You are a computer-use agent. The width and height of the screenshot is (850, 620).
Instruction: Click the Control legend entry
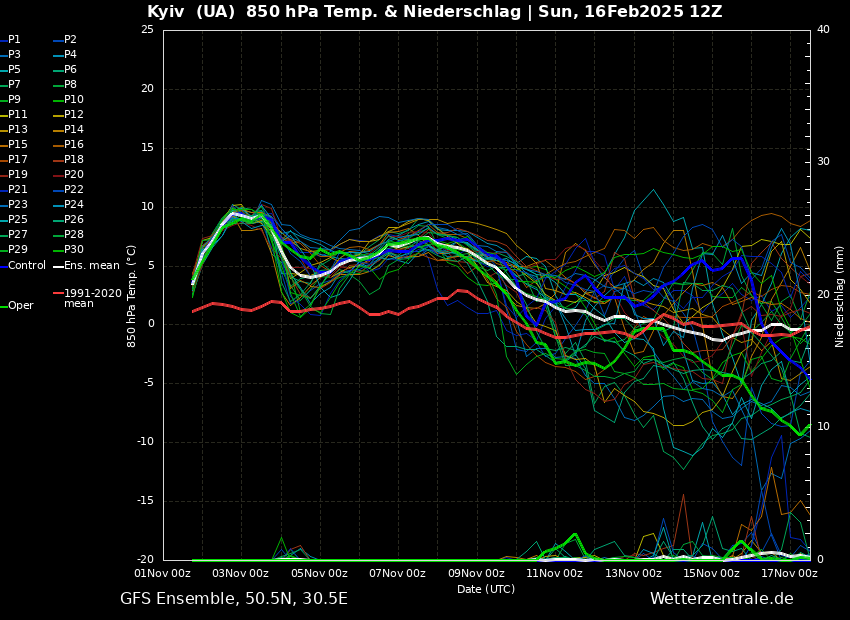tap(26, 265)
